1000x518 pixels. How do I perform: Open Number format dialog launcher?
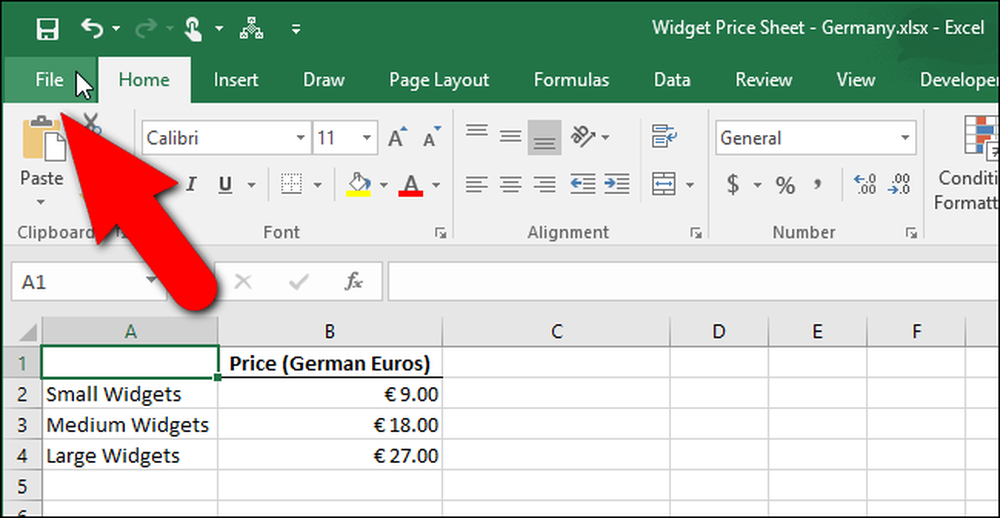(911, 233)
